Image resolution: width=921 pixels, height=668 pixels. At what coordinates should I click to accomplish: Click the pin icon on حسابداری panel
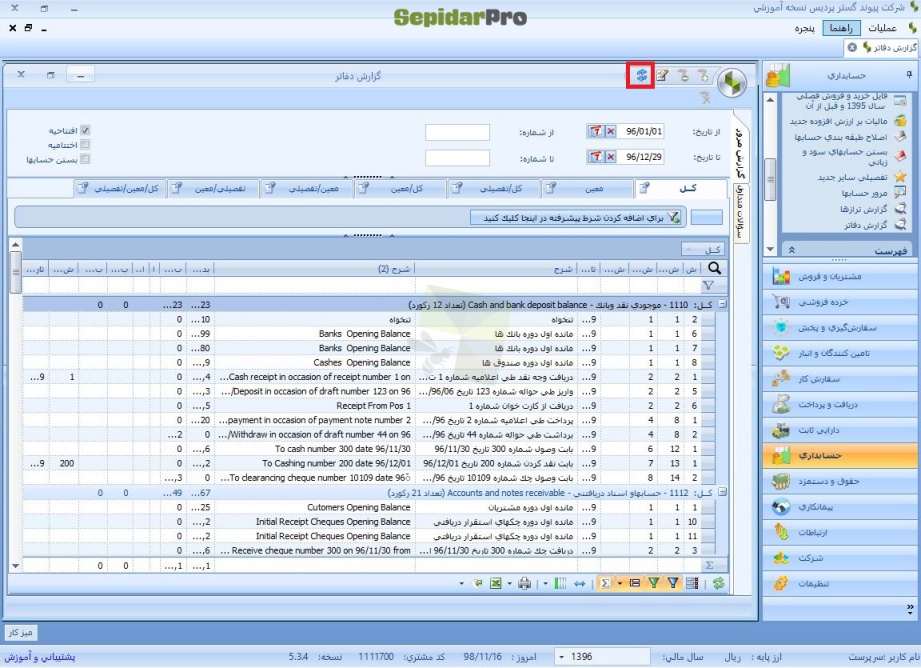coord(909,75)
